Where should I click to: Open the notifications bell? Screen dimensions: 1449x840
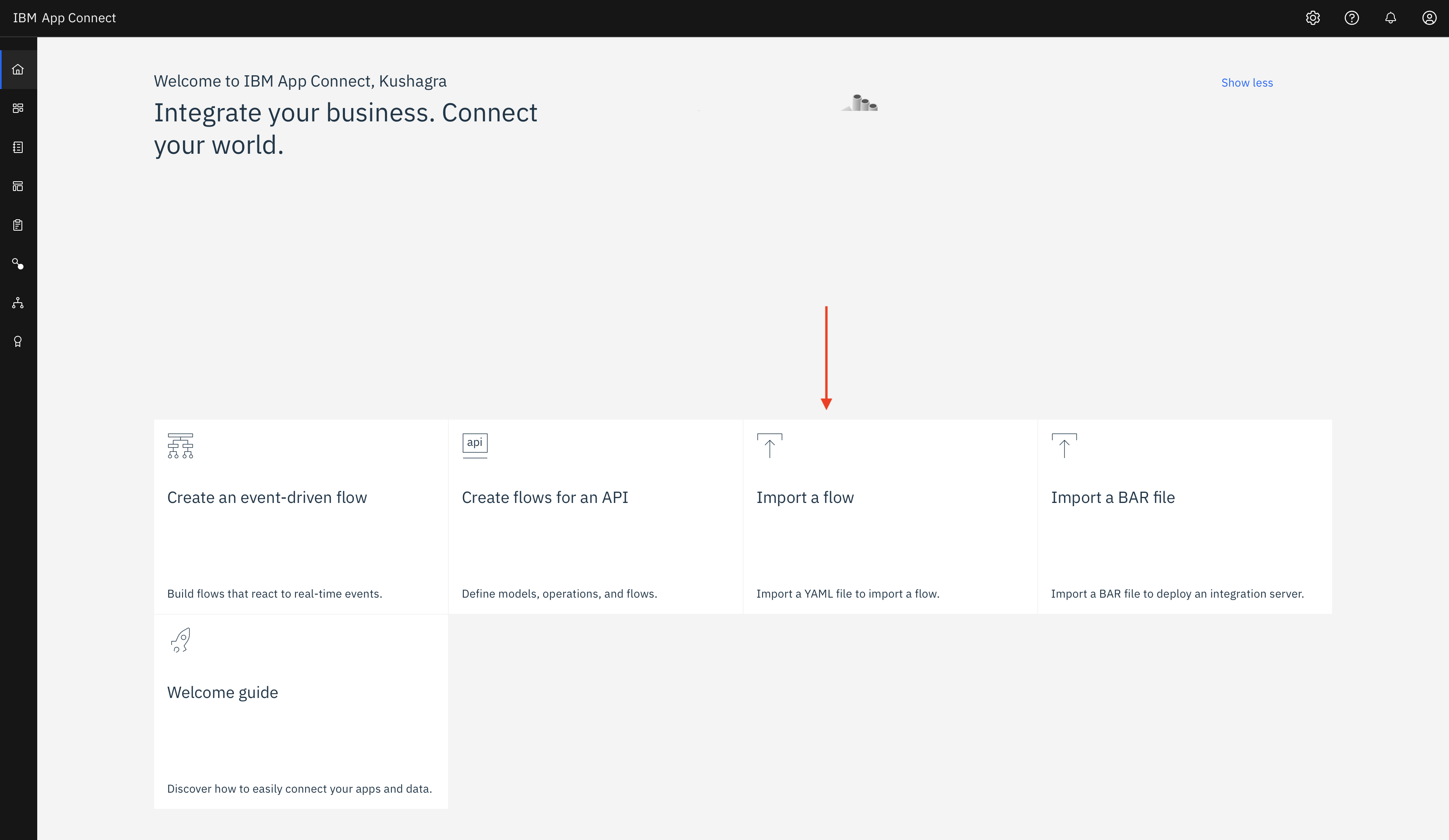point(1390,18)
